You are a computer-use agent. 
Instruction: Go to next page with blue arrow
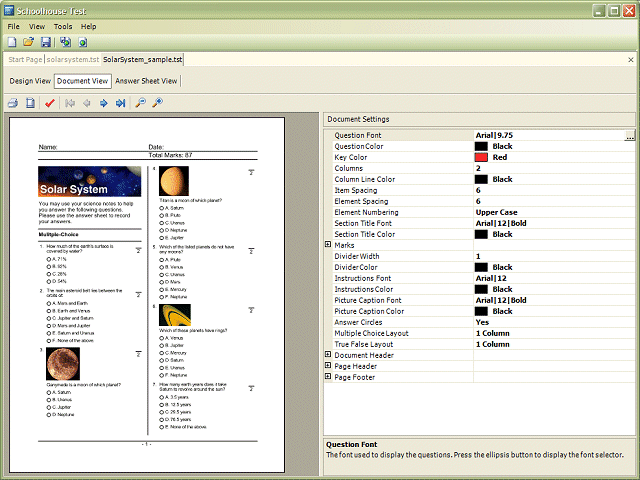103,103
